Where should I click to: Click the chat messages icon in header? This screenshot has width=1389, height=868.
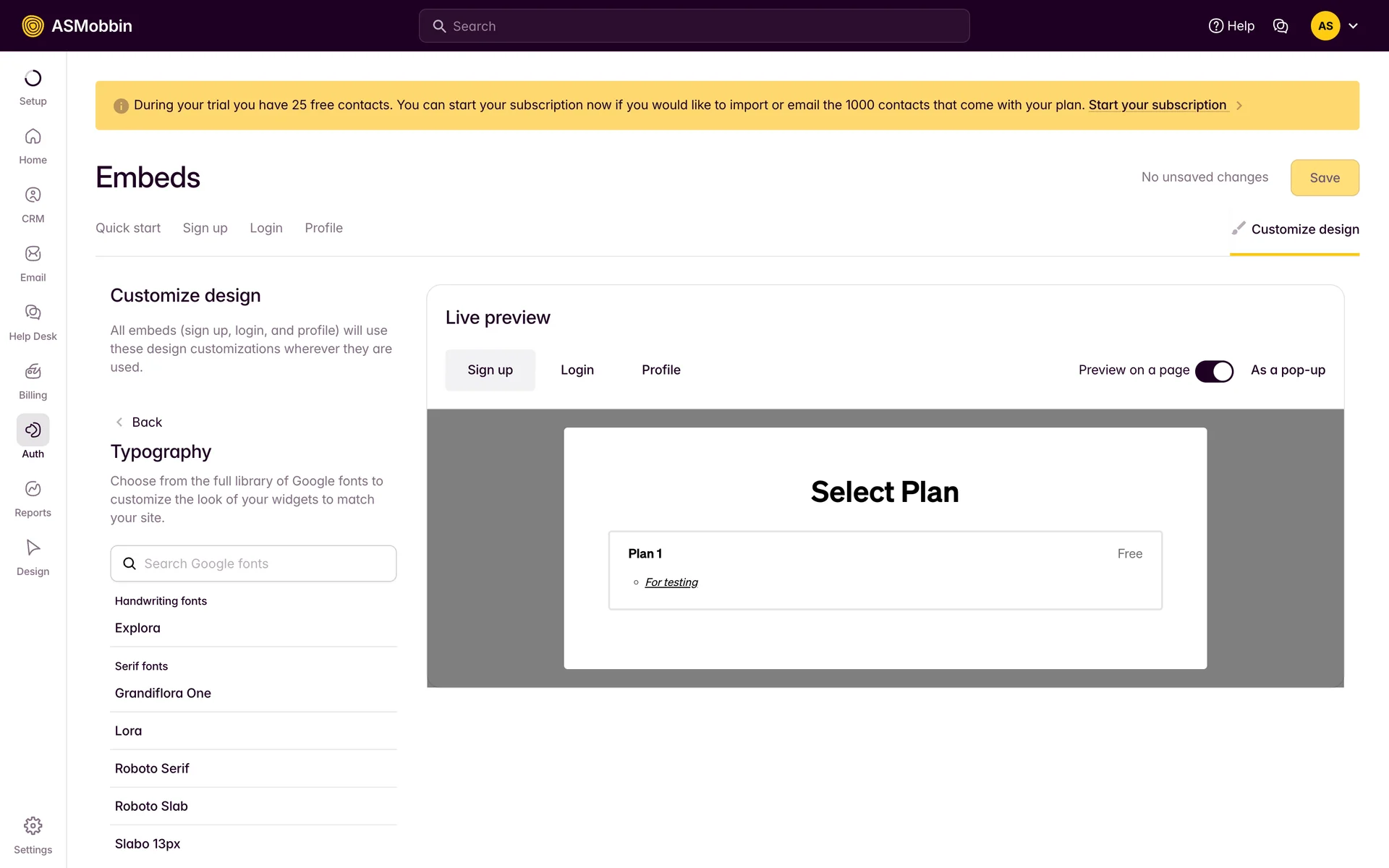tap(1280, 26)
